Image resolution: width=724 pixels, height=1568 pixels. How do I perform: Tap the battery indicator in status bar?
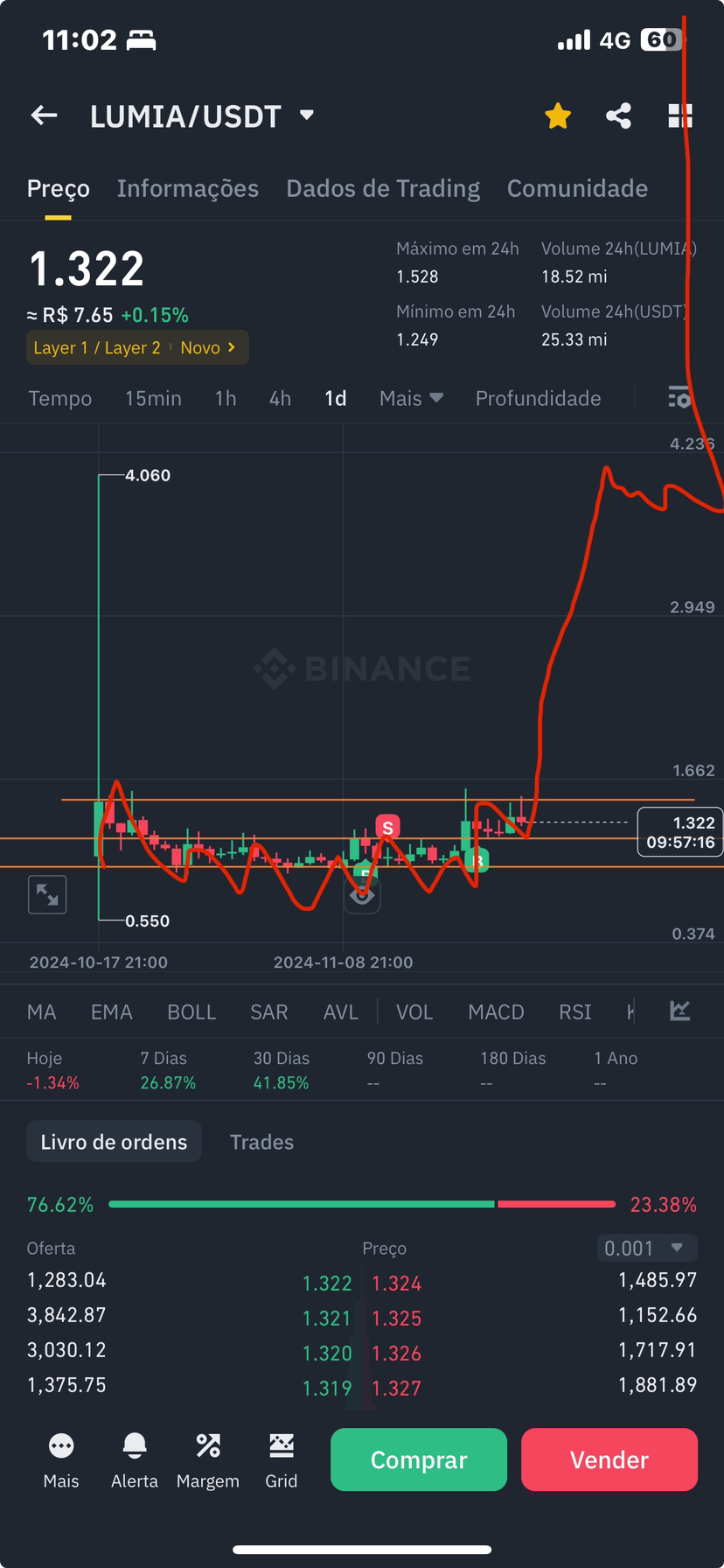pyautogui.click(x=662, y=39)
